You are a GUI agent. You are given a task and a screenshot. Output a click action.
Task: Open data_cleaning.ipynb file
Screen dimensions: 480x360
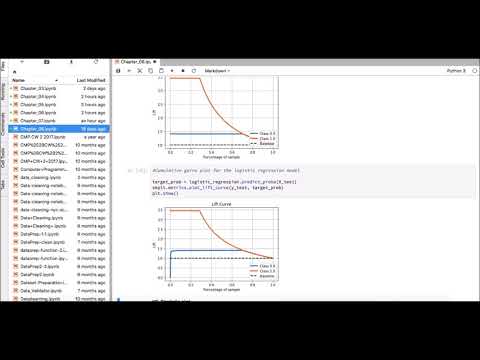[x=59, y=177]
